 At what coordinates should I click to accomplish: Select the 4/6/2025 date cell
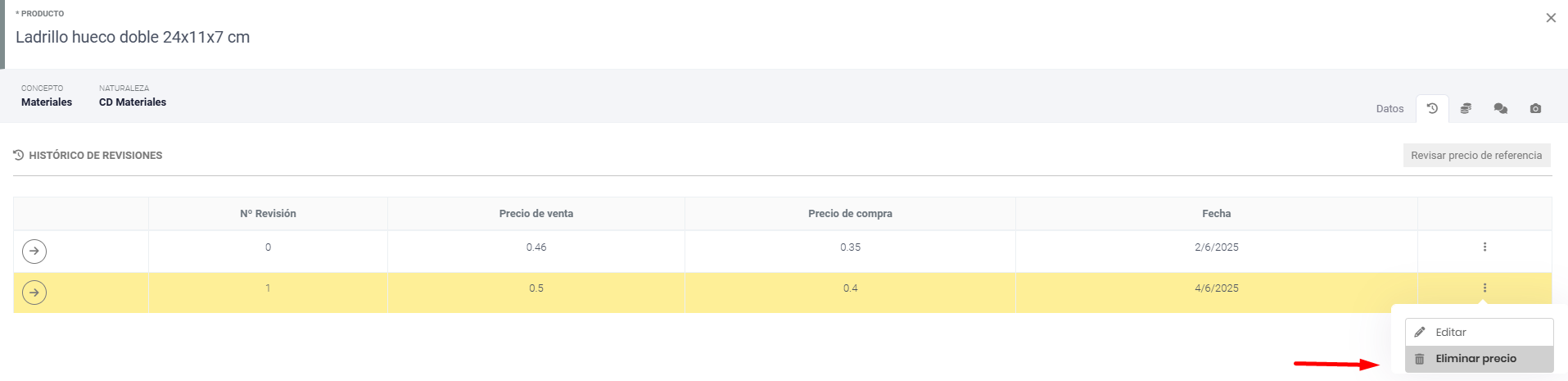point(1216,288)
